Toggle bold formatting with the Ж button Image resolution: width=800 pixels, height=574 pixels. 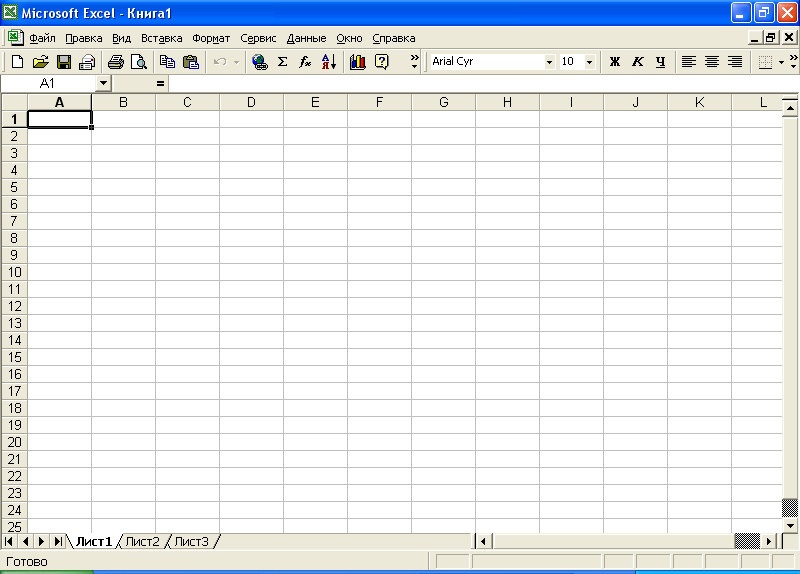[x=615, y=62]
